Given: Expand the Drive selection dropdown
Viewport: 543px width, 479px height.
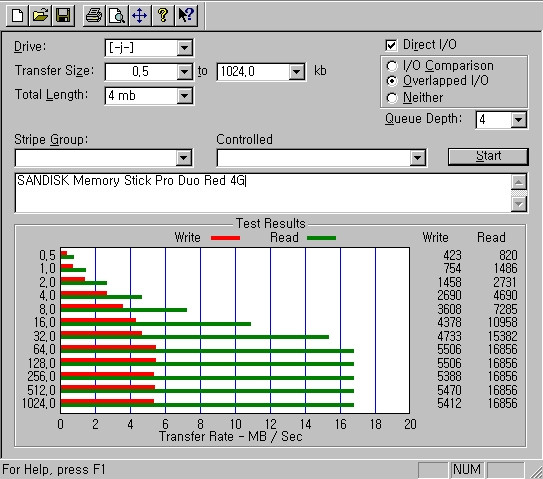Looking at the screenshot, I should [185, 48].
